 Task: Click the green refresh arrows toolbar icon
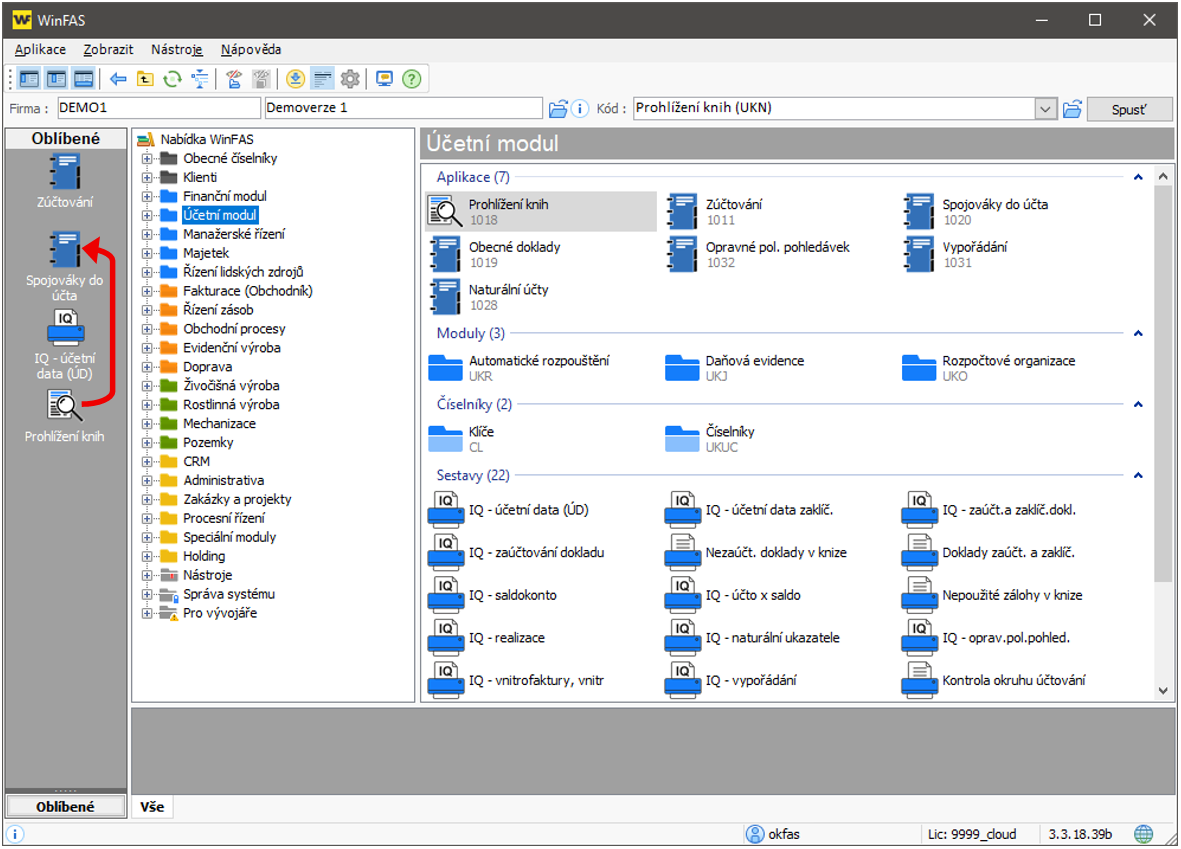coord(173,79)
